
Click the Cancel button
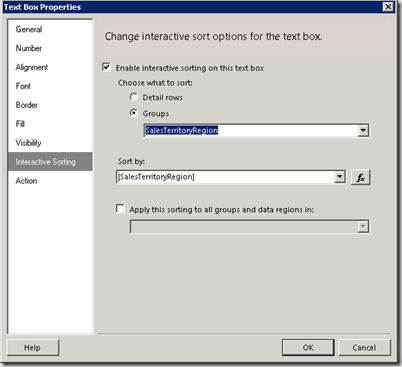point(364,348)
